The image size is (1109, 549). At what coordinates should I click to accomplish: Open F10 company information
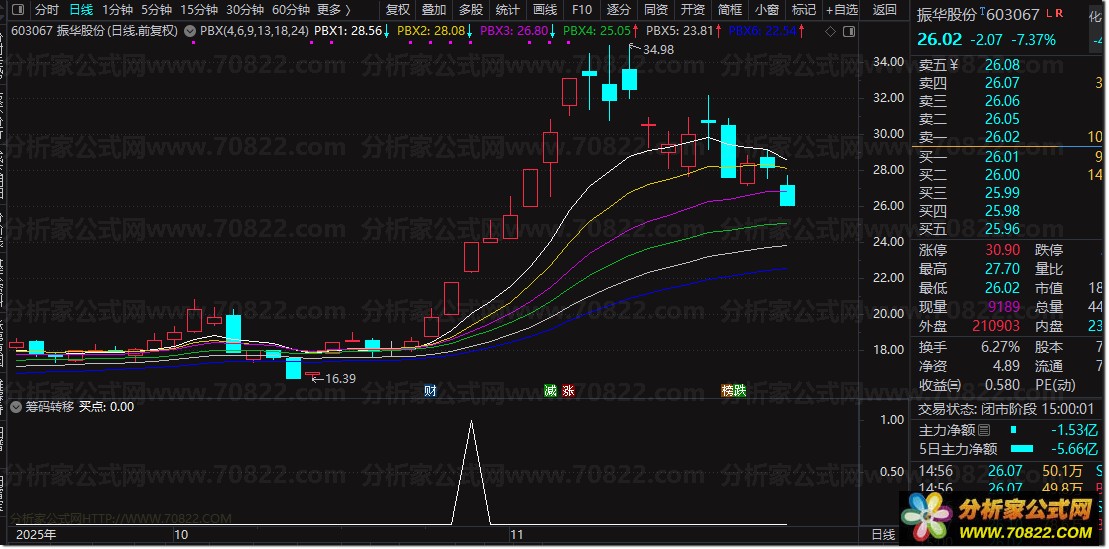click(581, 10)
